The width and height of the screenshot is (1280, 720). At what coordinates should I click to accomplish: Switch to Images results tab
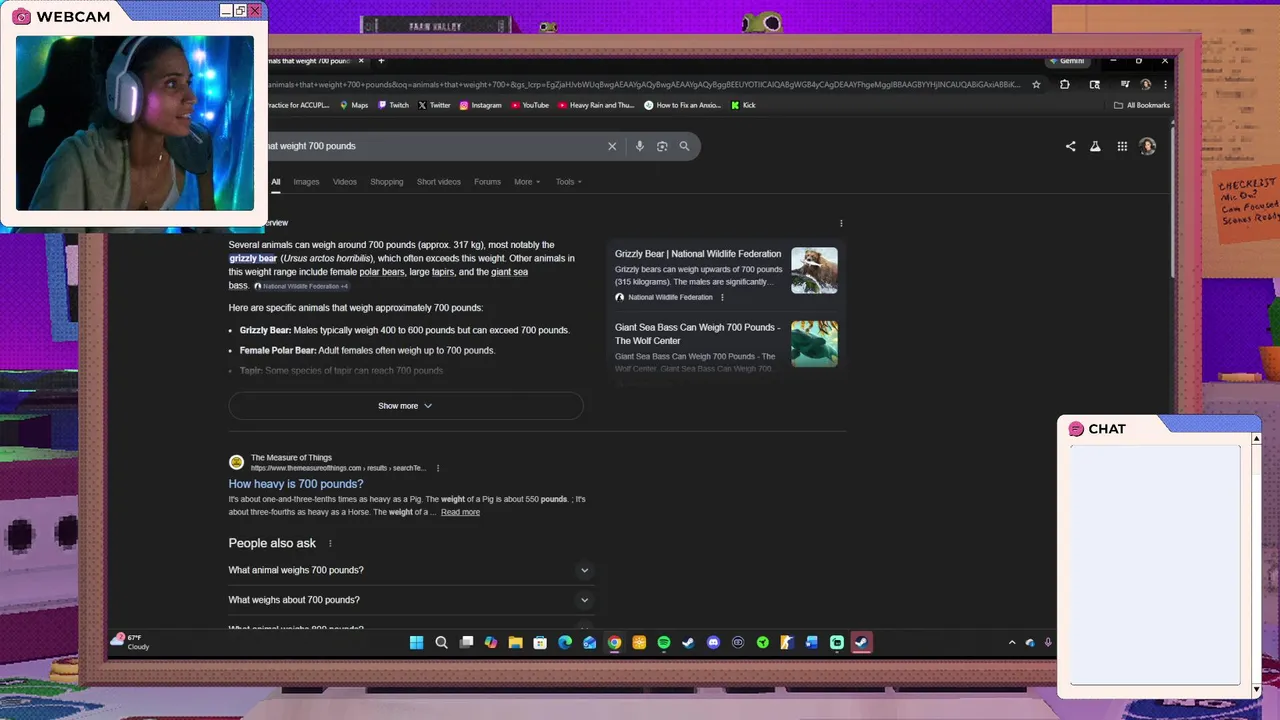306,182
